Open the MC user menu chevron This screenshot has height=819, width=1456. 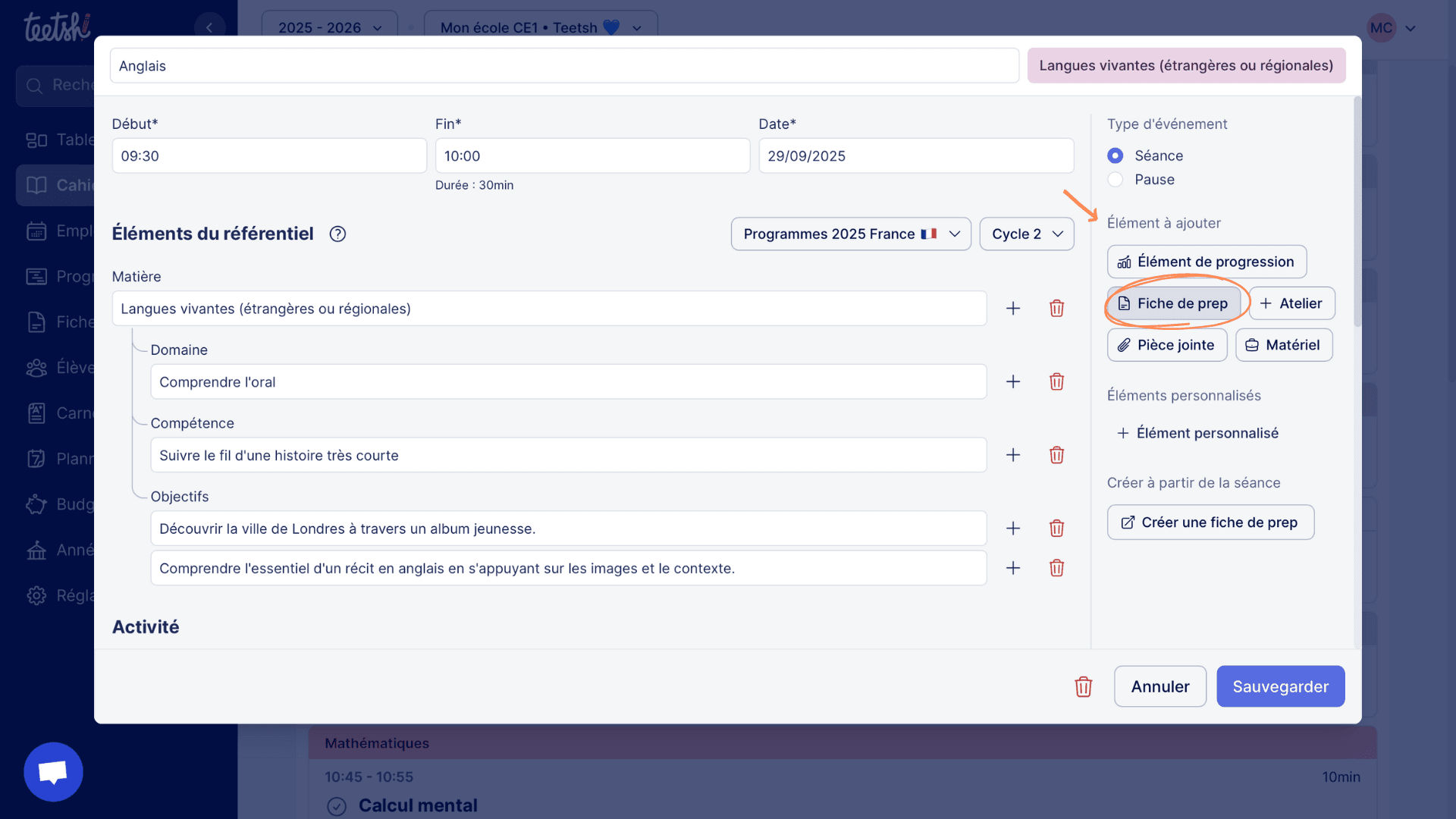click(x=1410, y=29)
